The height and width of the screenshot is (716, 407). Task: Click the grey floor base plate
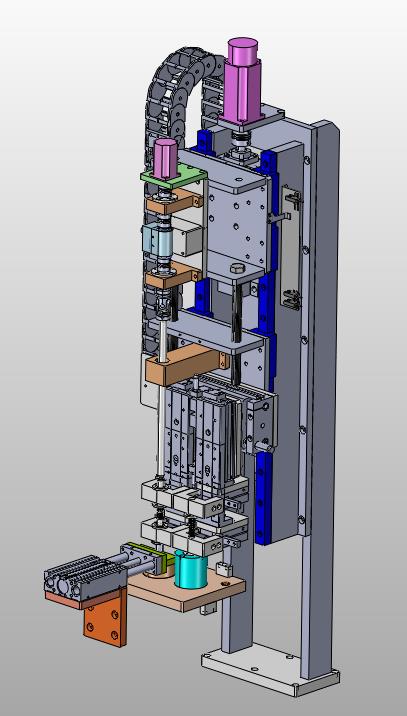270,668
